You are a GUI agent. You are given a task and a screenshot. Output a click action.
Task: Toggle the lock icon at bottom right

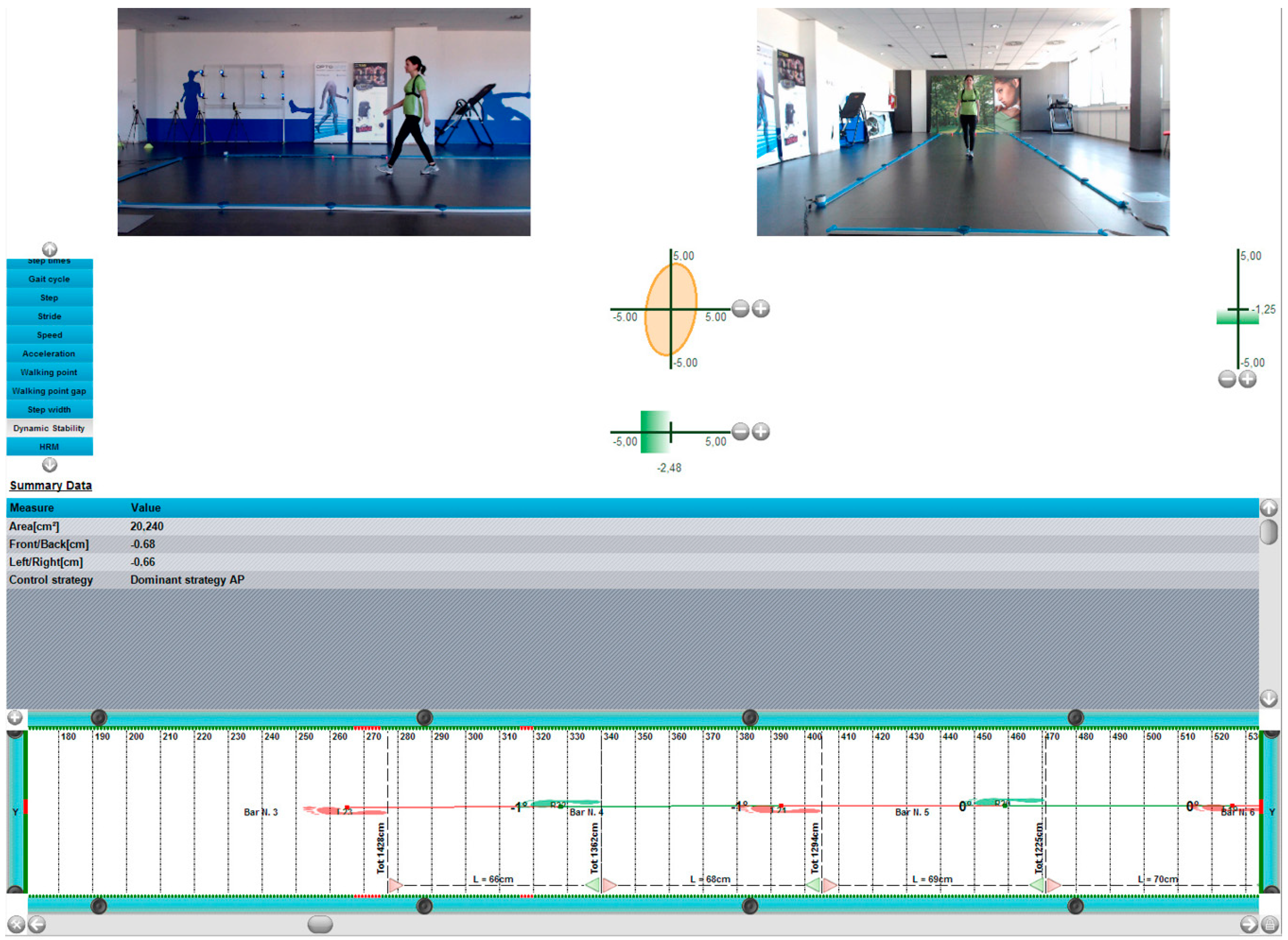[x=1270, y=924]
